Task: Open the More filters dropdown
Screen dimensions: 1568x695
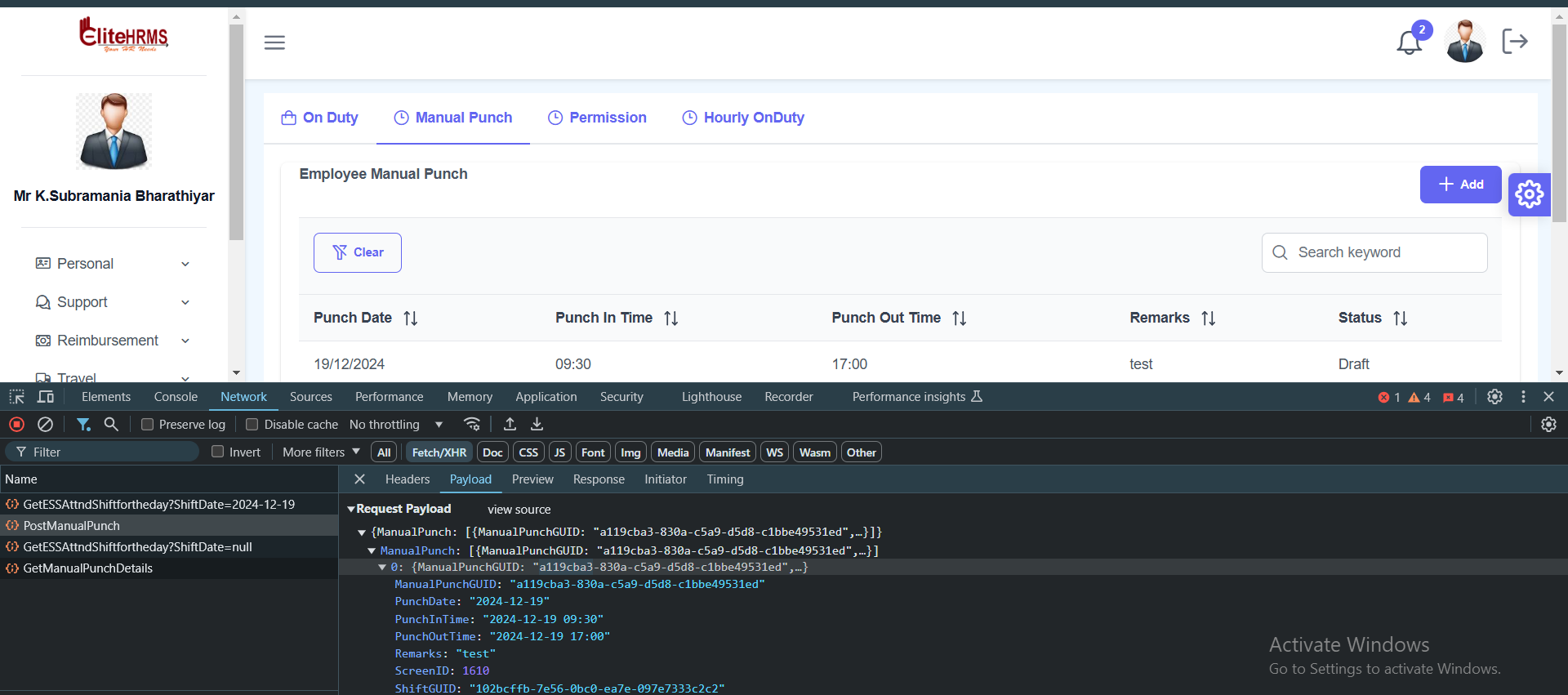Action: 321,452
